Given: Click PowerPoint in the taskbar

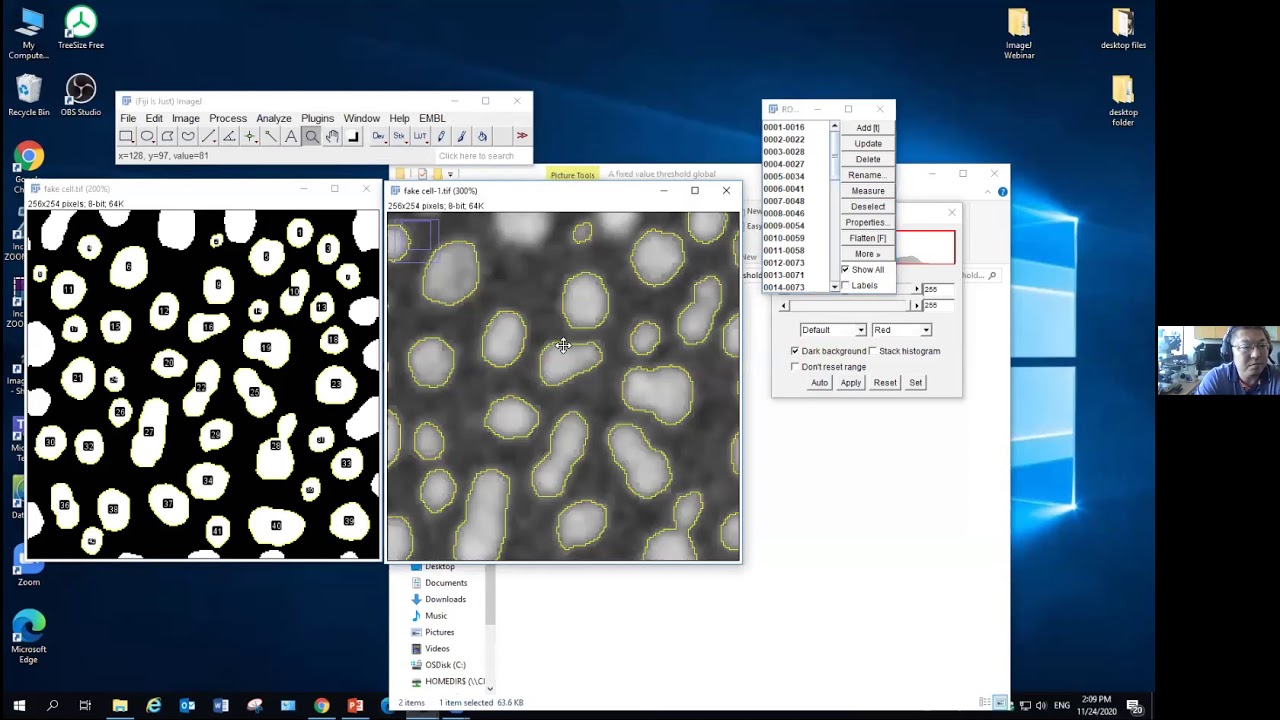Looking at the screenshot, I should (x=355, y=706).
